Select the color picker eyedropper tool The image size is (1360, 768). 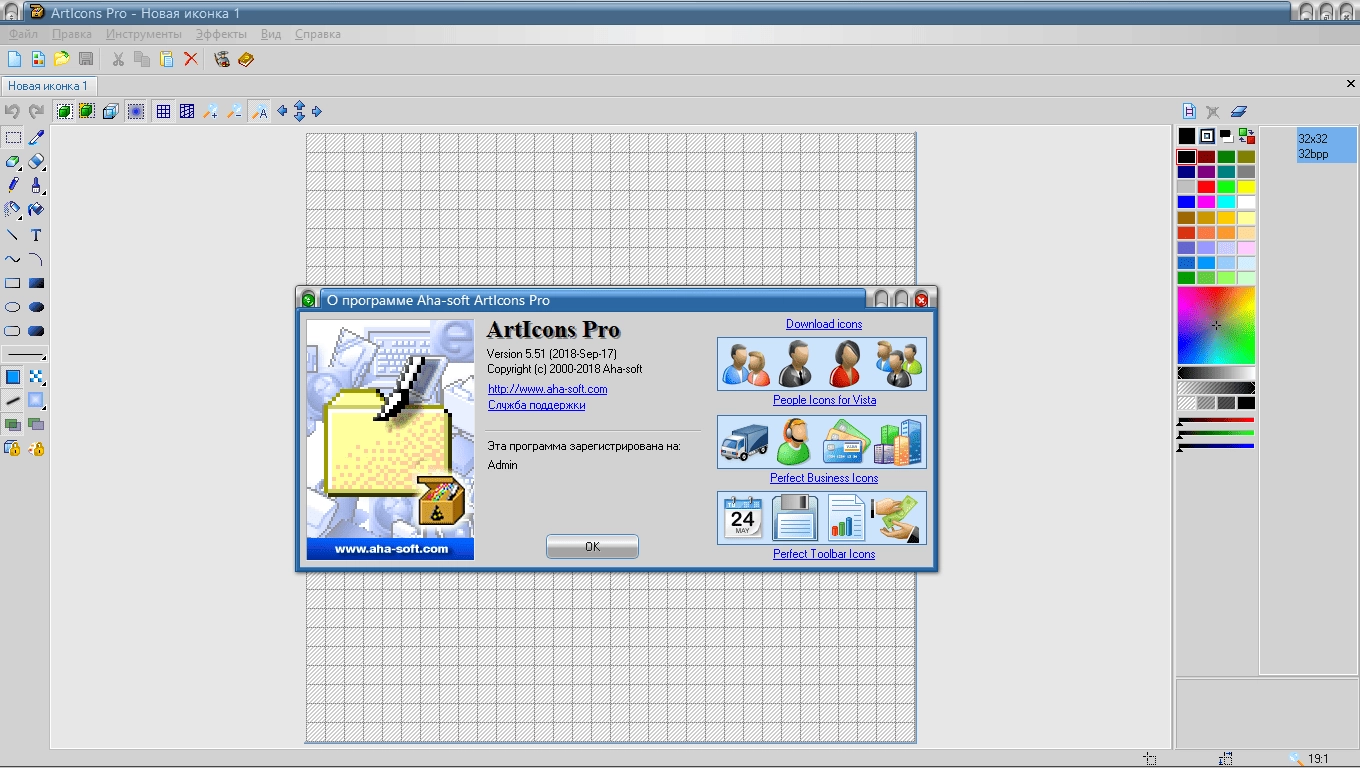(36, 137)
